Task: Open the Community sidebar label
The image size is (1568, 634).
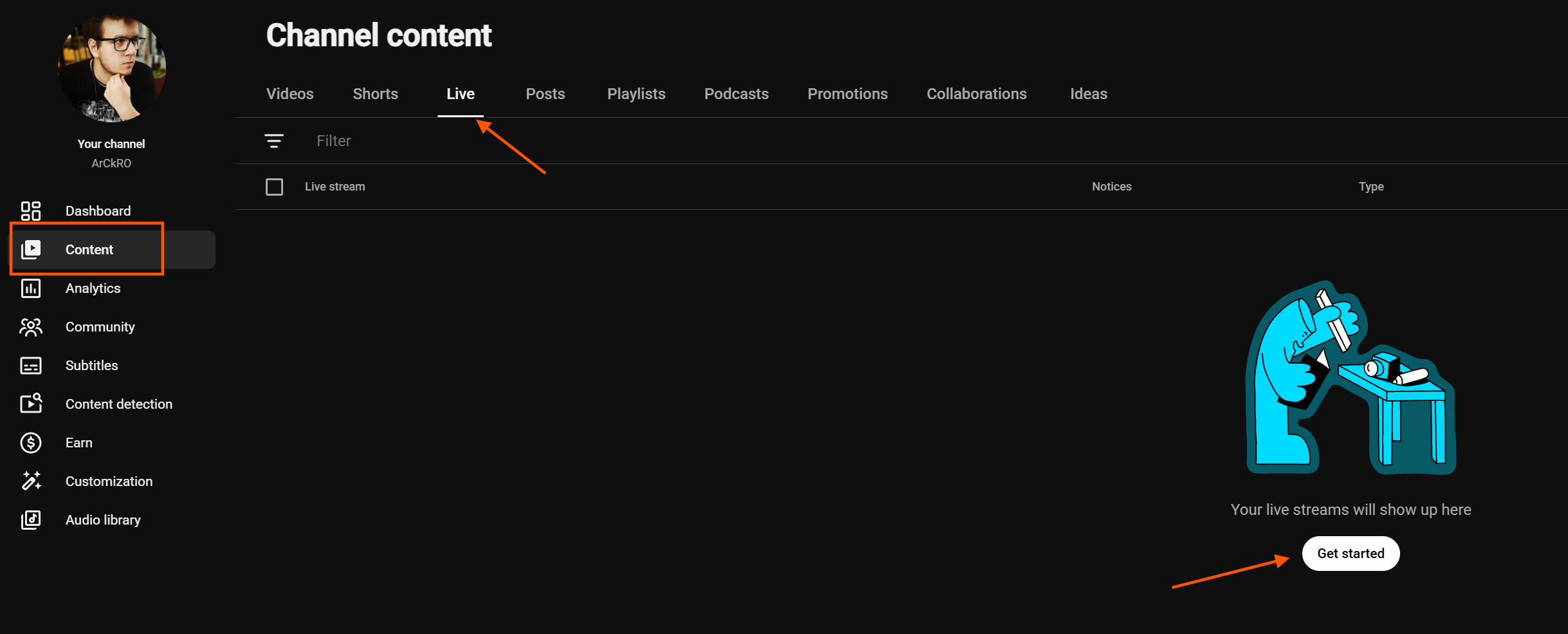Action: click(x=100, y=327)
